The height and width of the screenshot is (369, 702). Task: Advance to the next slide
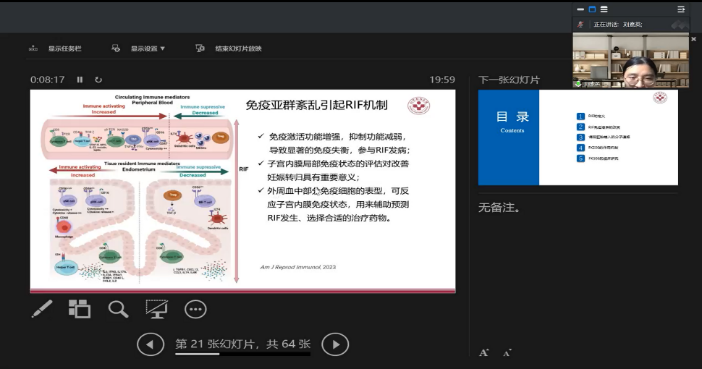coord(335,344)
